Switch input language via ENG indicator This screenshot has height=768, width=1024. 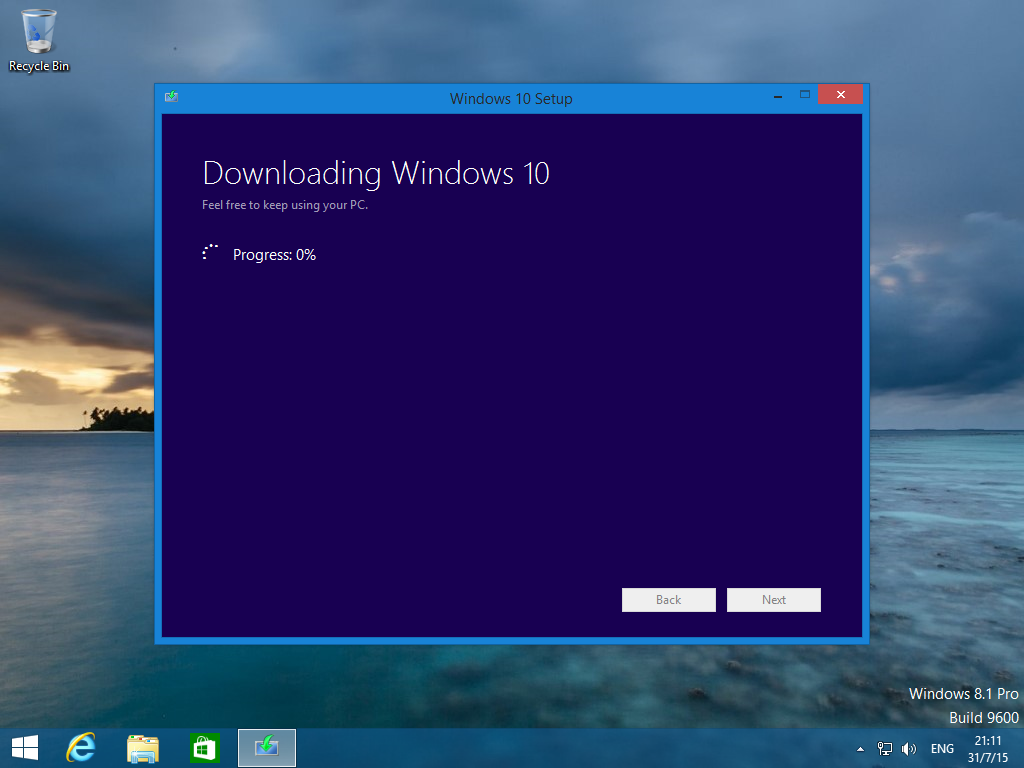[x=942, y=749]
